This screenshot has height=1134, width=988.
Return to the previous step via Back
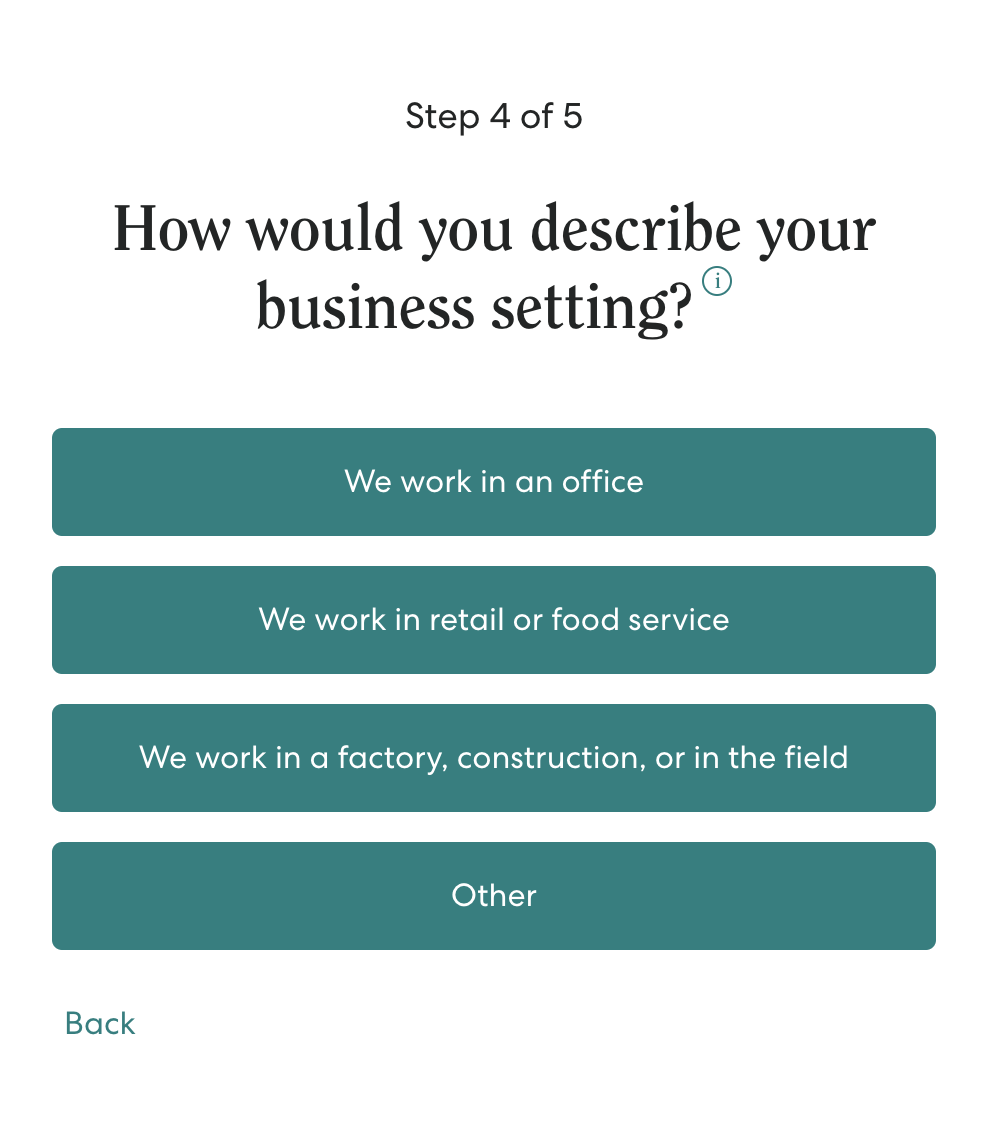coord(100,1024)
